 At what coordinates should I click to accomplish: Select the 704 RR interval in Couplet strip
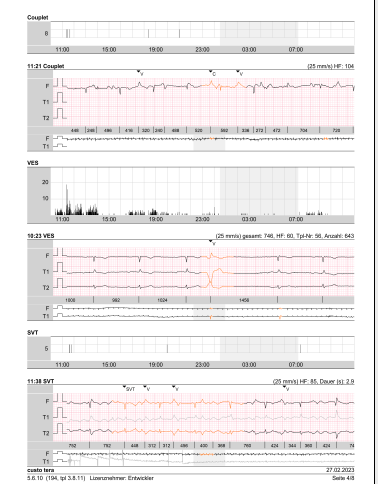pyautogui.click(x=303, y=130)
